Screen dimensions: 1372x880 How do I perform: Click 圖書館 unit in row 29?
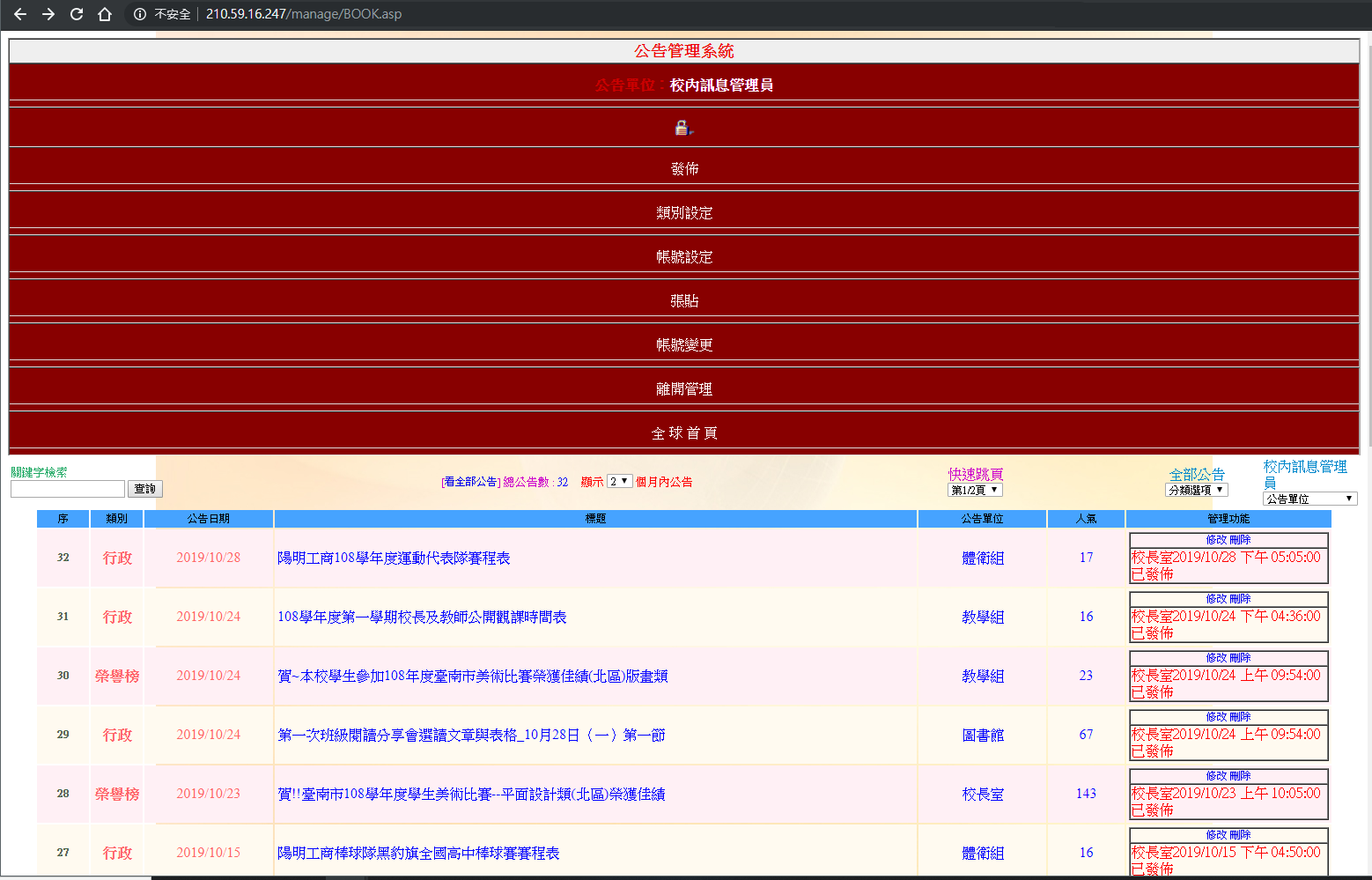point(983,736)
